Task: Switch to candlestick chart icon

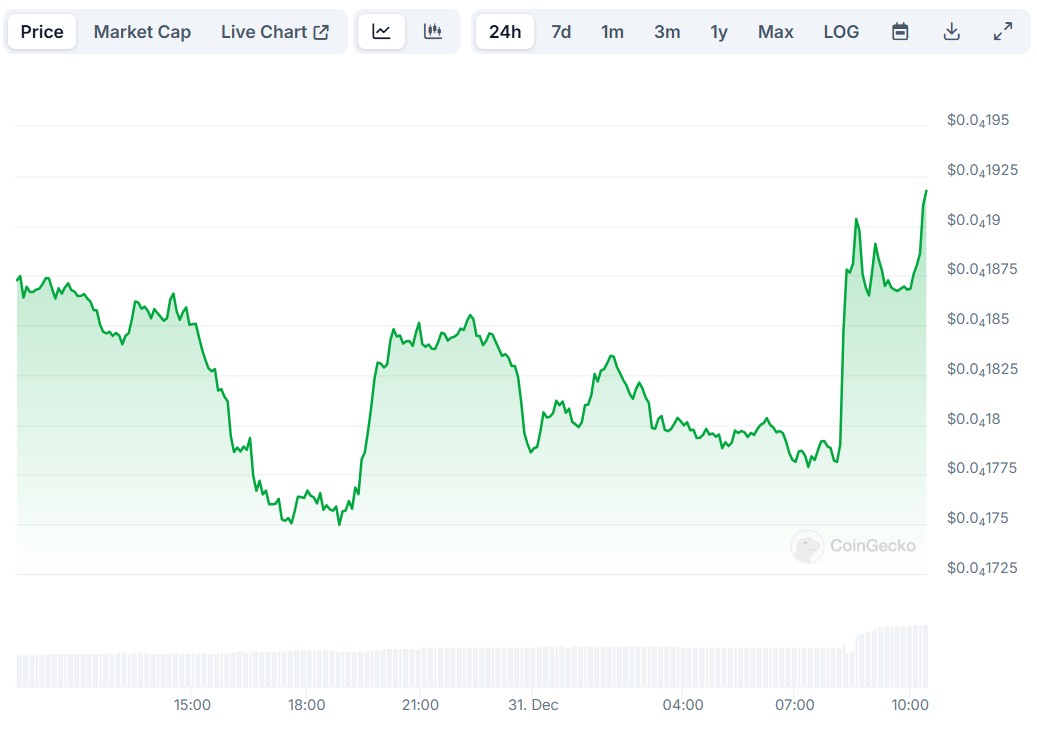Action: point(433,32)
